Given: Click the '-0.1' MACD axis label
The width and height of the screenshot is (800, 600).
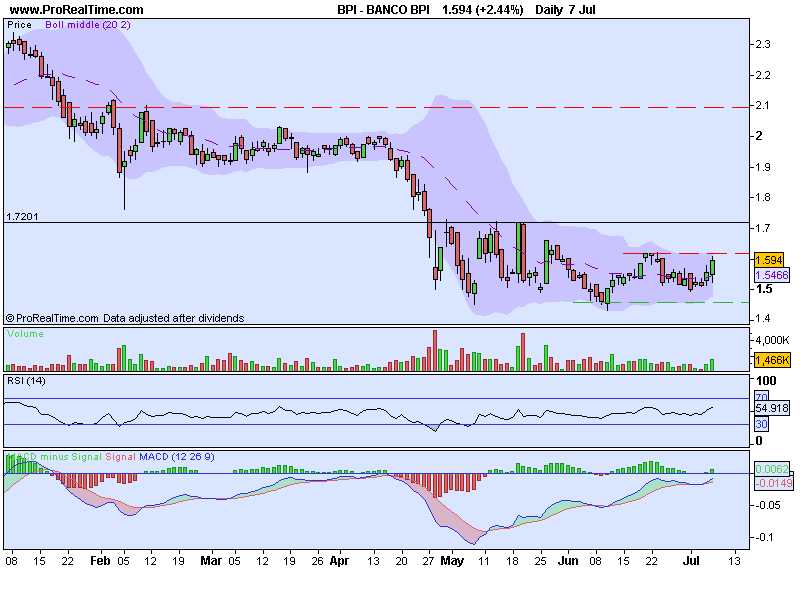Looking at the screenshot, I should coord(764,537).
